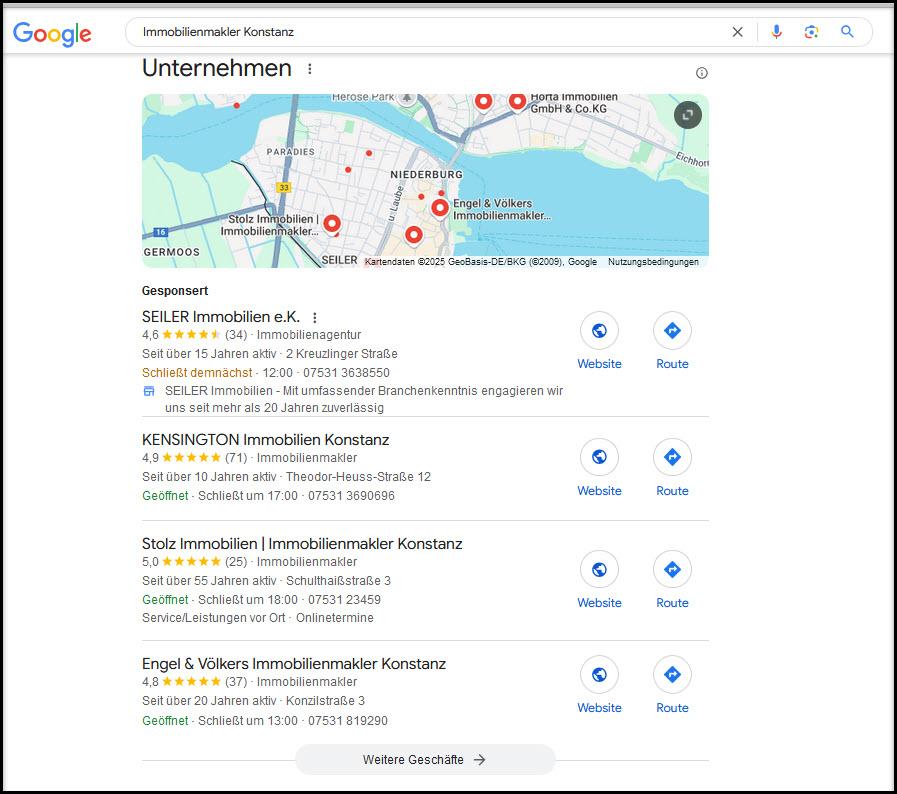Click Weitere Geschäfte button
The width and height of the screenshot is (897, 794).
pyautogui.click(x=425, y=760)
